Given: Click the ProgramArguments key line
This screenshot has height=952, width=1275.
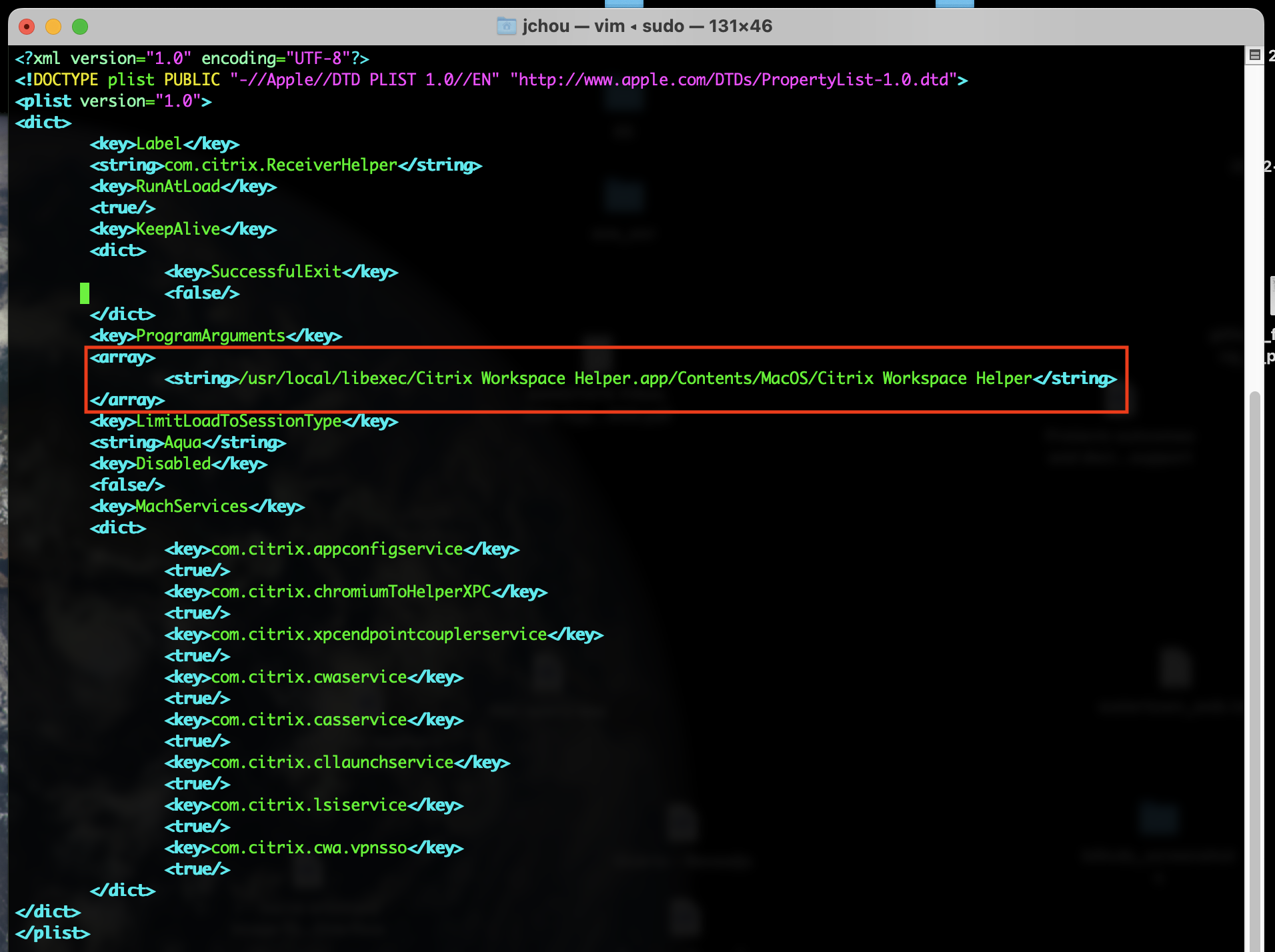Looking at the screenshot, I should pyautogui.click(x=216, y=336).
